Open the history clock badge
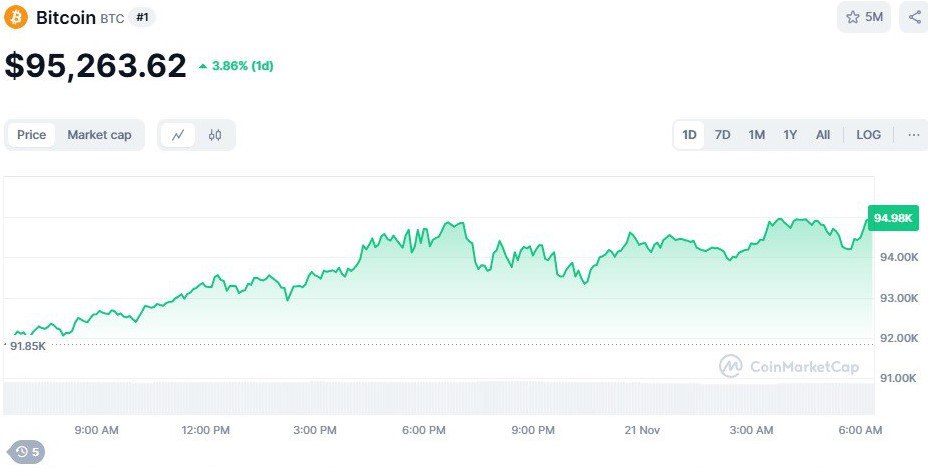Image resolution: width=928 pixels, height=469 pixels. tap(26, 452)
